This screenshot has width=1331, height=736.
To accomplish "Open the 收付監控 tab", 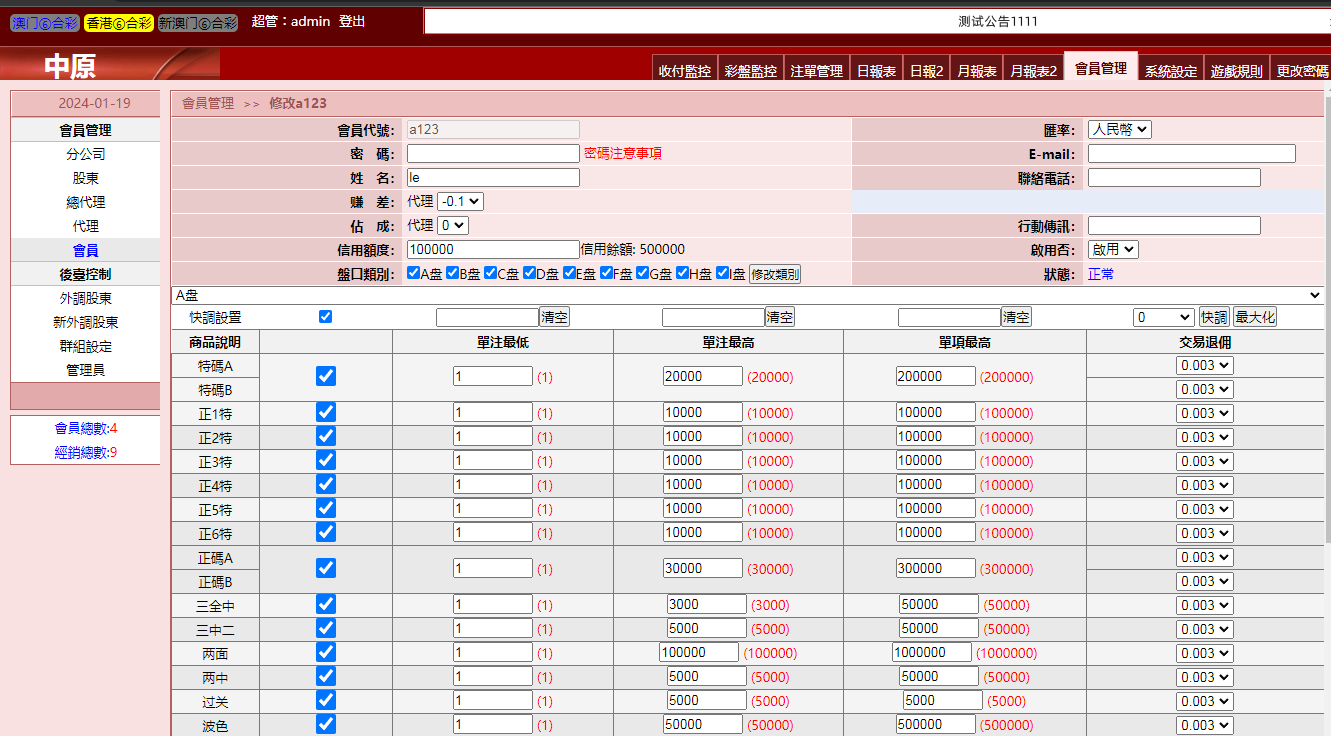I will pyautogui.click(x=684, y=71).
